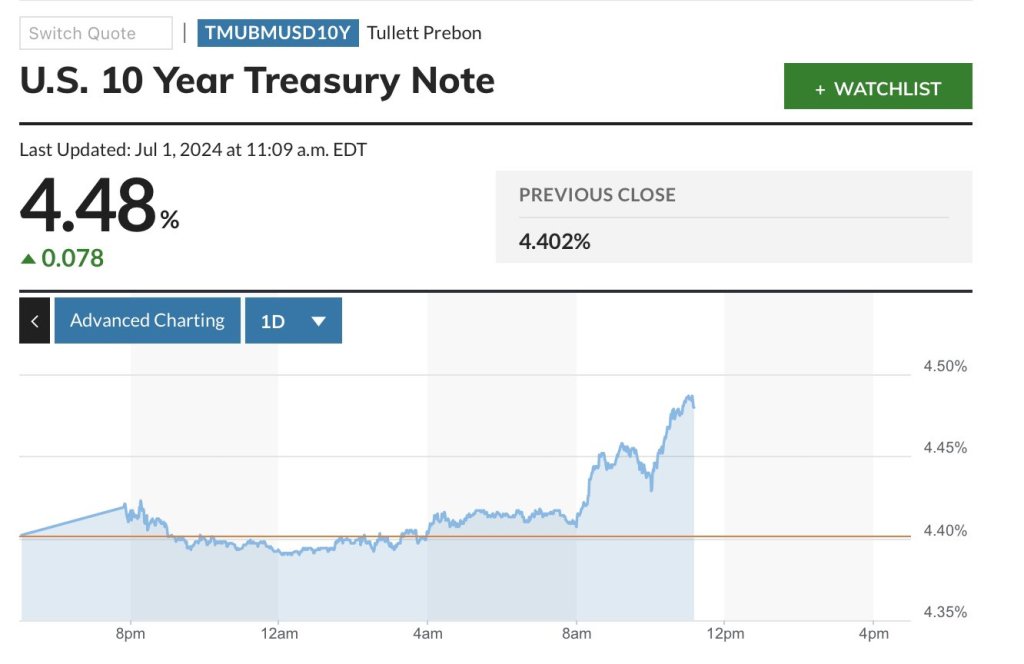Click the plus icon on Watchlist button
1024x664 pixels.
coord(820,89)
